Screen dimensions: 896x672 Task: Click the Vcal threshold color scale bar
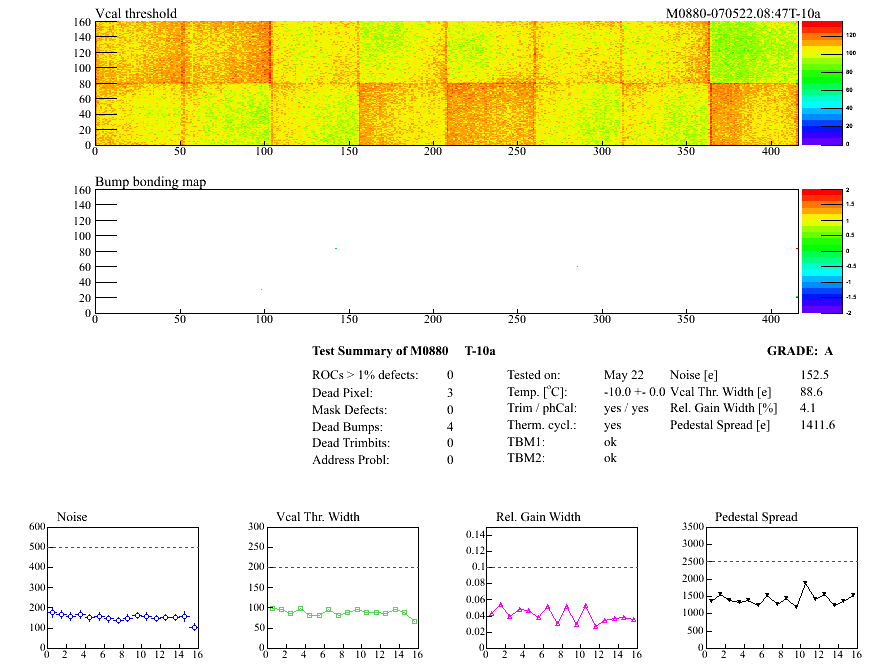point(813,82)
